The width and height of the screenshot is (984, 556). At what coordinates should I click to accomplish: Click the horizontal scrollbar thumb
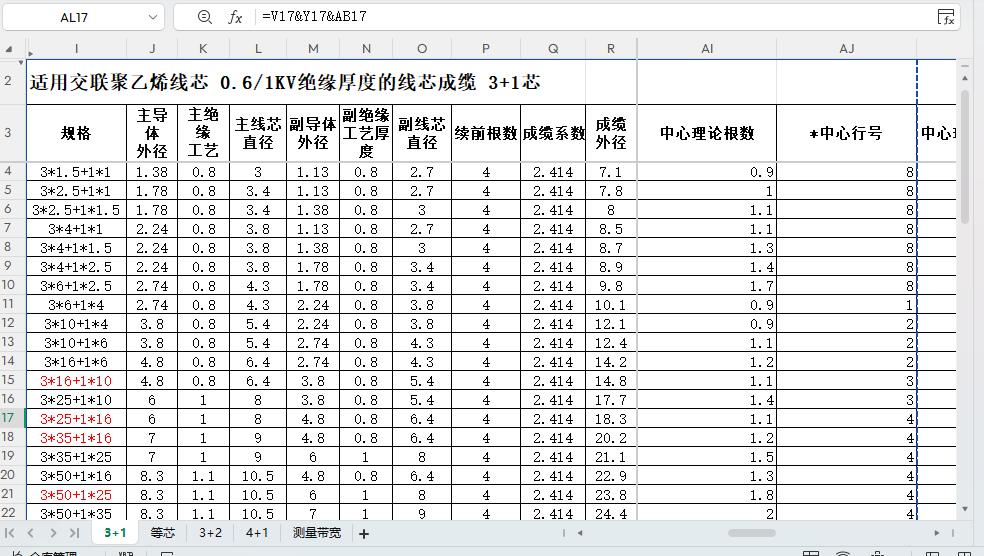tap(765, 533)
